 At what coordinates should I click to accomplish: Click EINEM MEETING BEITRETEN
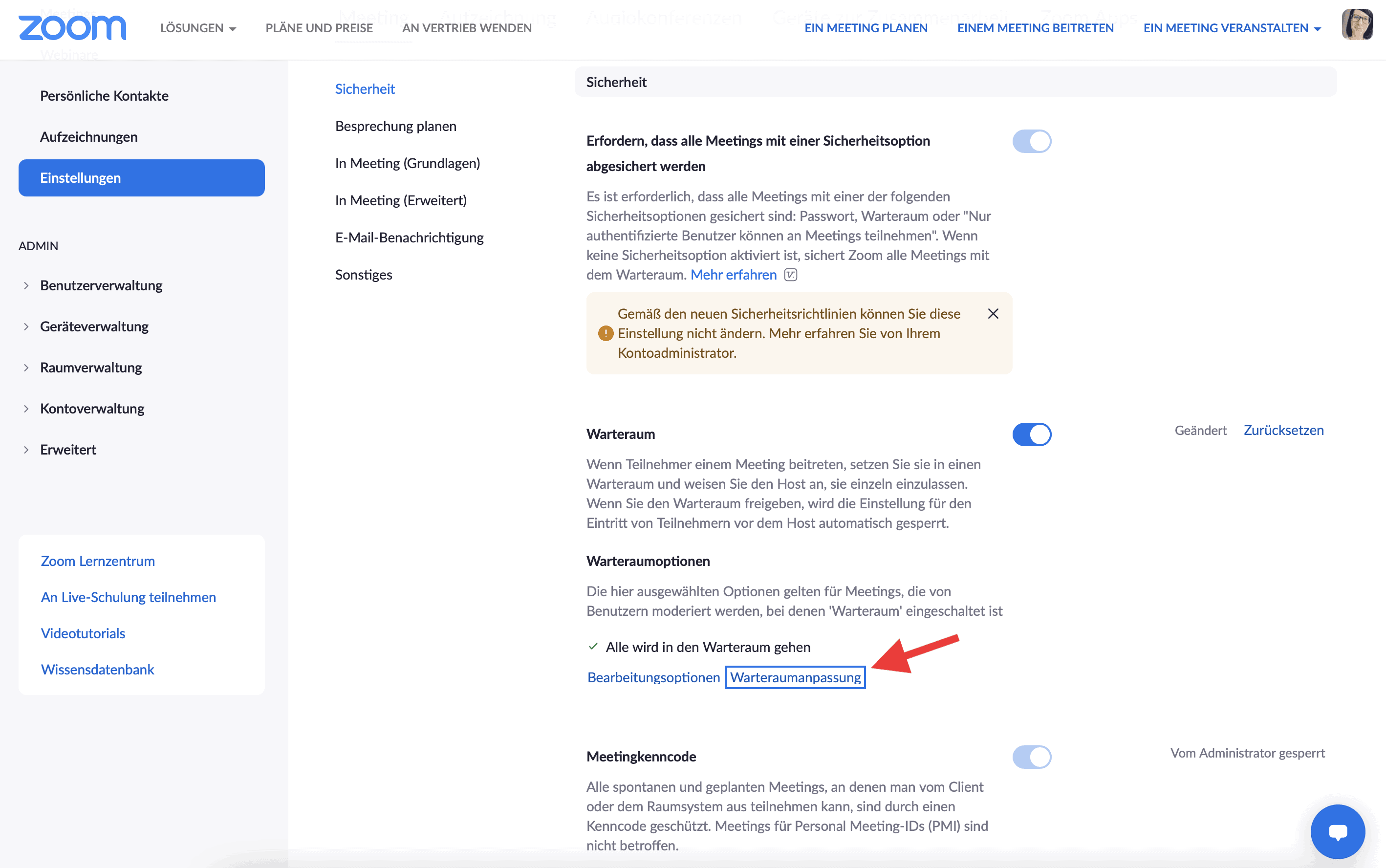pos(1035,28)
